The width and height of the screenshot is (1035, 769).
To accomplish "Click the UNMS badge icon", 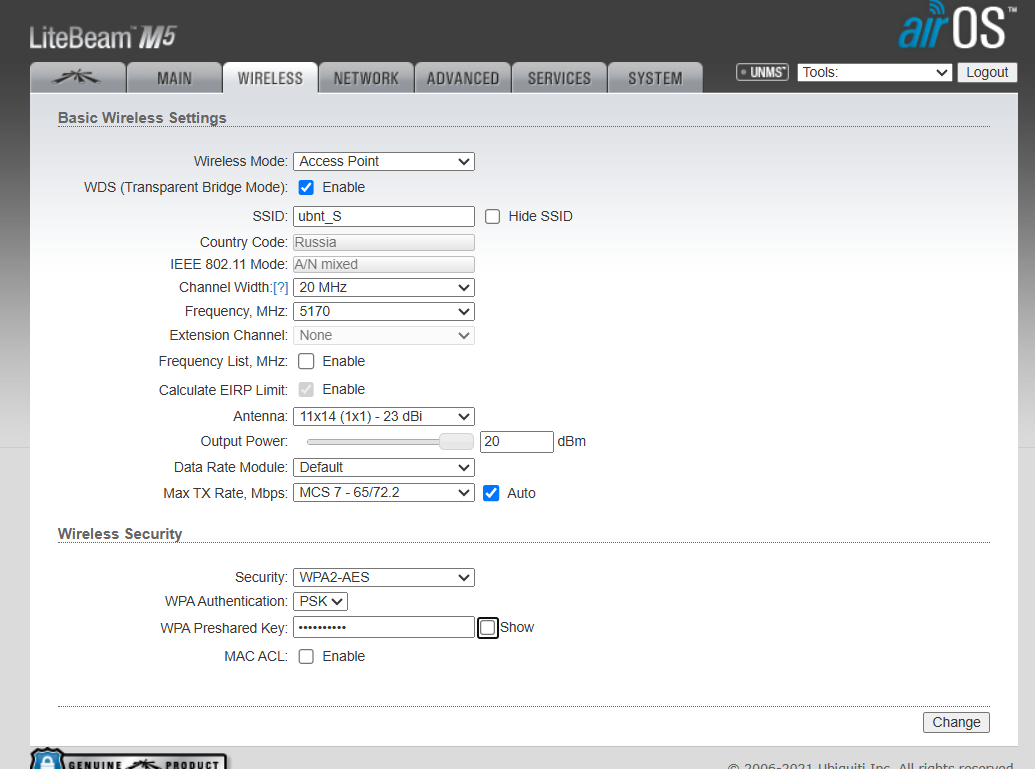I will [762, 72].
